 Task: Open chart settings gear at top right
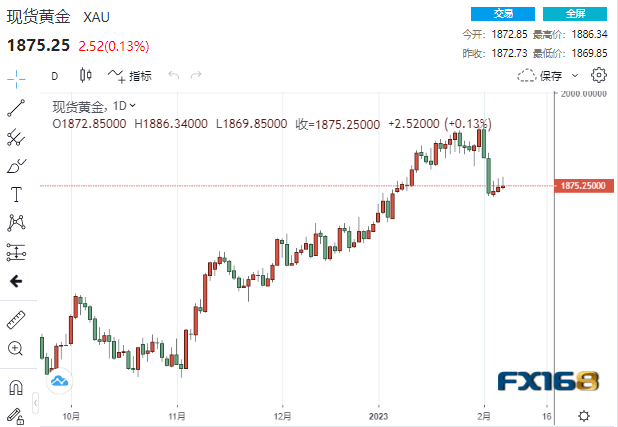pyautogui.click(x=599, y=75)
